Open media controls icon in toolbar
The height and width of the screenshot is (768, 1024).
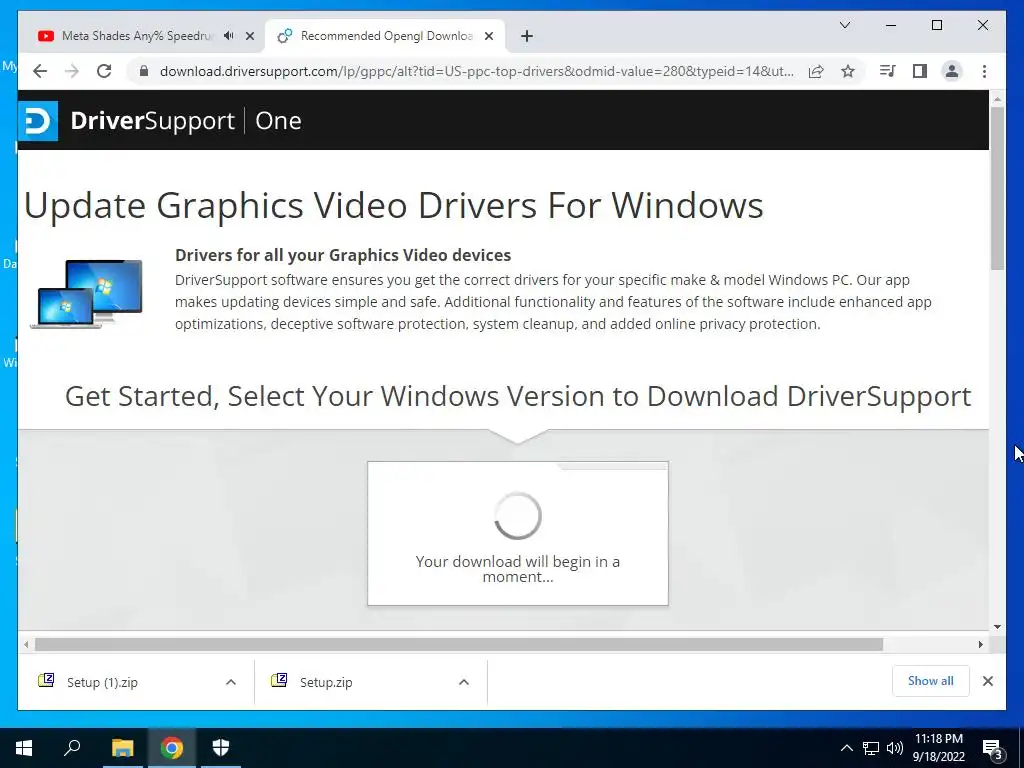point(888,71)
